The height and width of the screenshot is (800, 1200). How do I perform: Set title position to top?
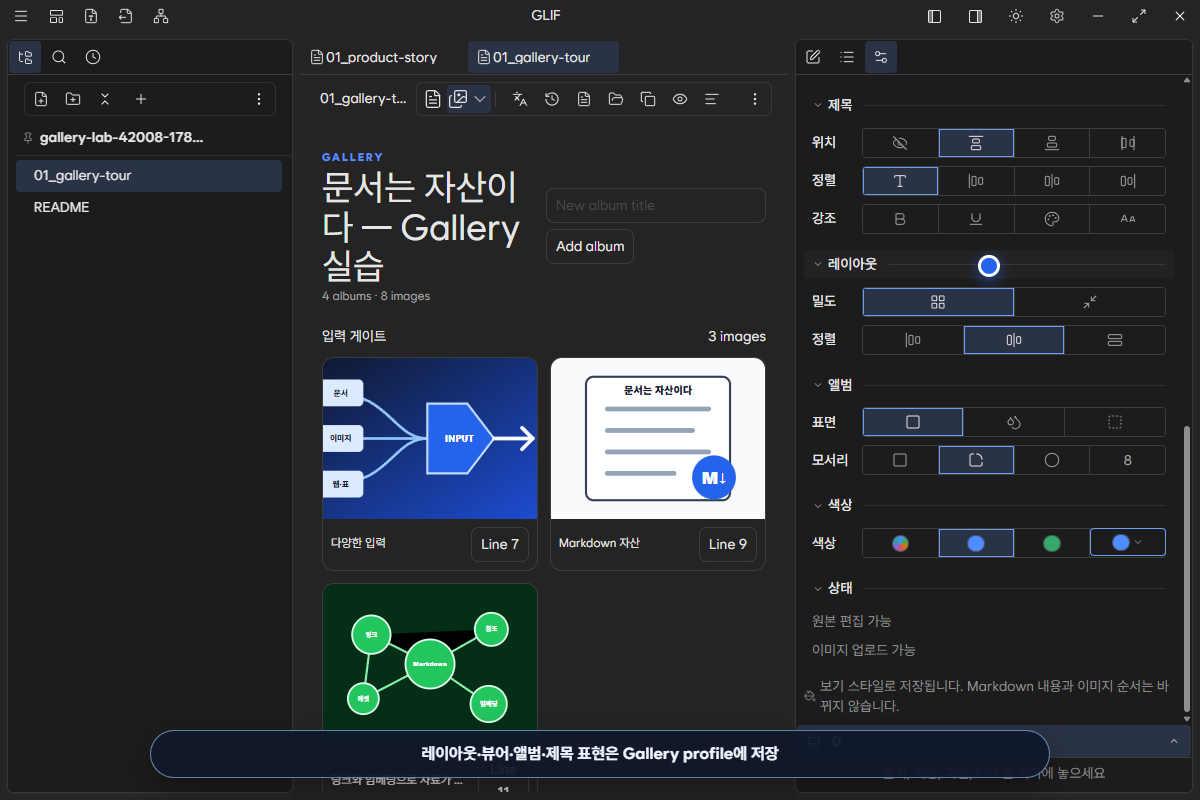tap(976, 143)
